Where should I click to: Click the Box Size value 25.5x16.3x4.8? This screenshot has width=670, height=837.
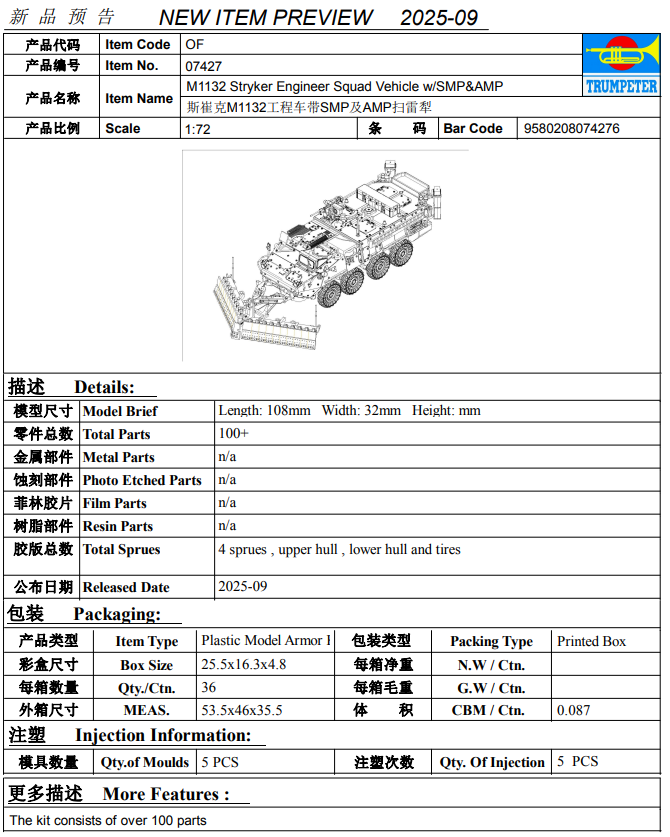click(x=243, y=665)
